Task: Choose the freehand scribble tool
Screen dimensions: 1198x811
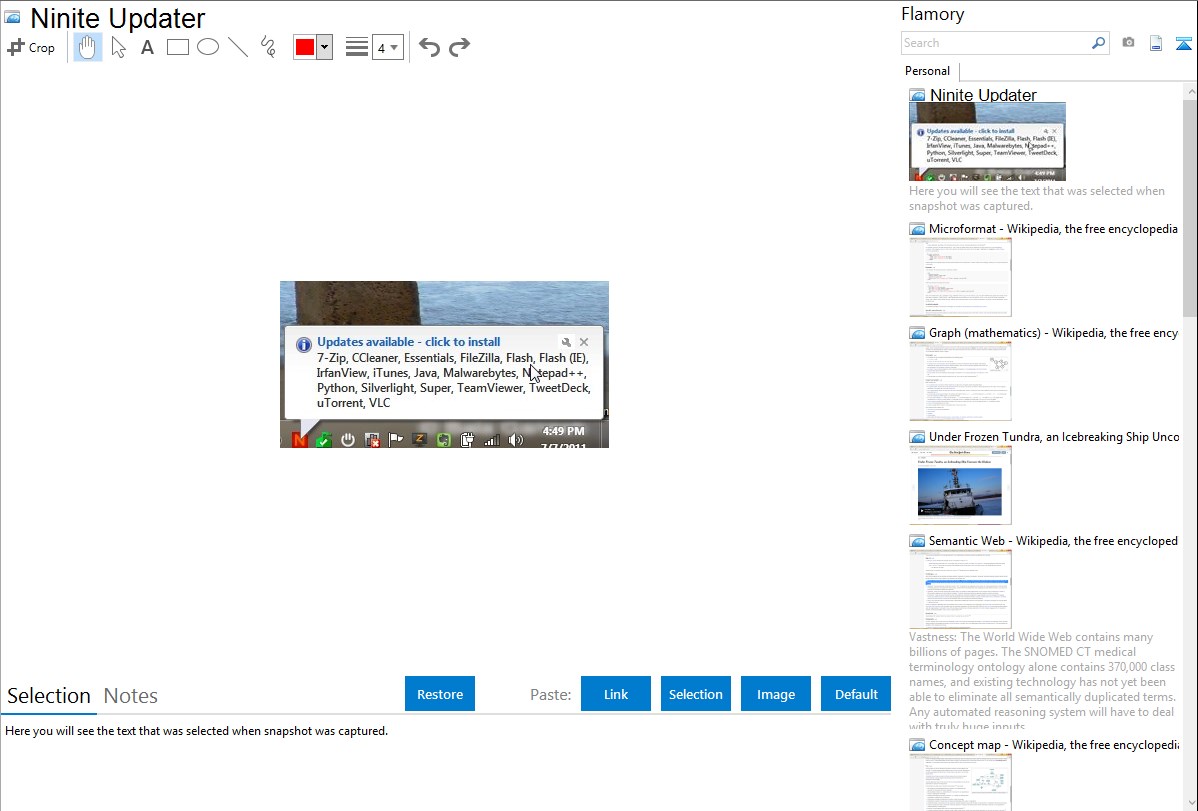Action: [268, 47]
